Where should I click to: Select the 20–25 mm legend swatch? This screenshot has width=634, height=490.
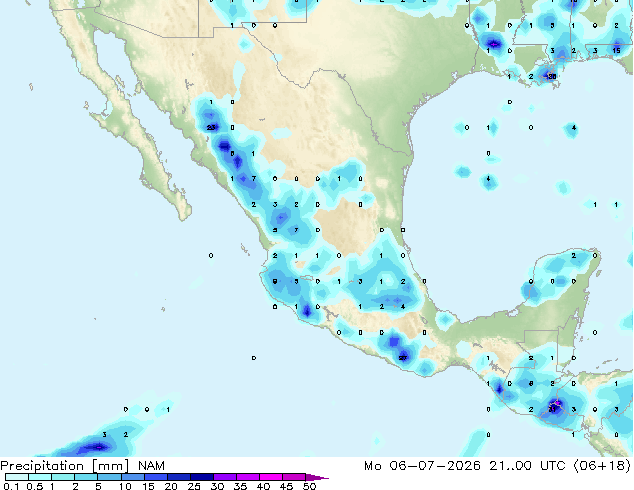click(178, 477)
